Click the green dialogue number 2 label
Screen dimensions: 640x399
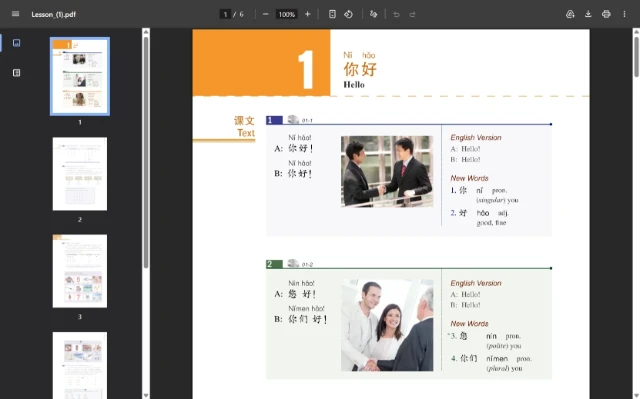pyautogui.click(x=274, y=264)
